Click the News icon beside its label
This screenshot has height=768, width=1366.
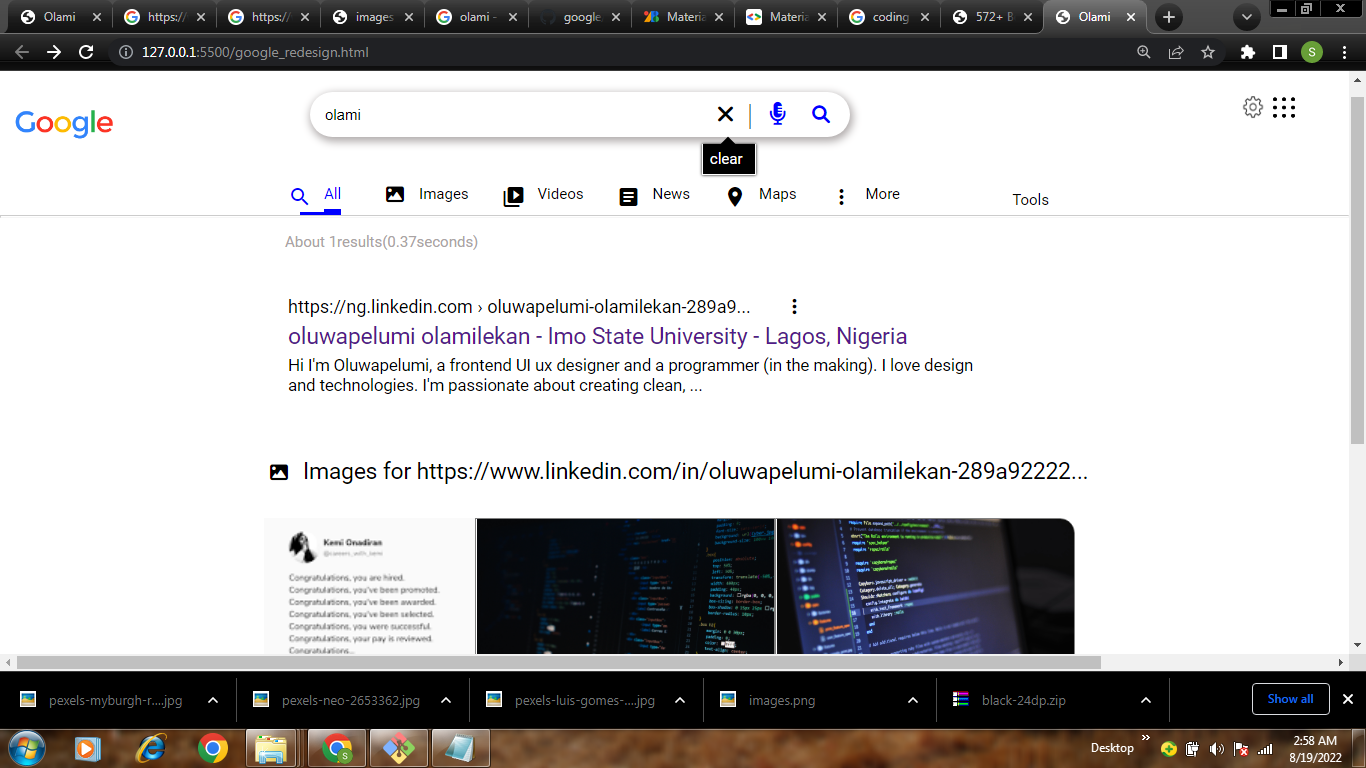coord(627,195)
